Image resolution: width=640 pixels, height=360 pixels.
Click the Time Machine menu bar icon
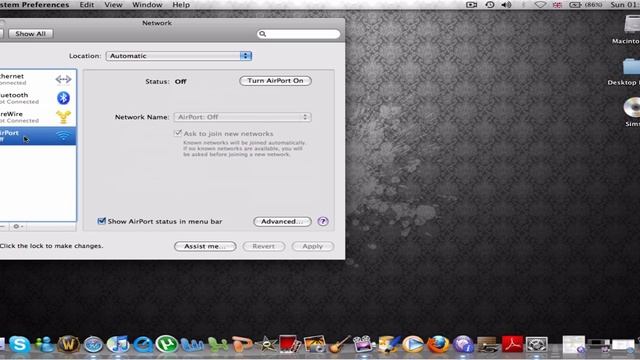point(490,4)
